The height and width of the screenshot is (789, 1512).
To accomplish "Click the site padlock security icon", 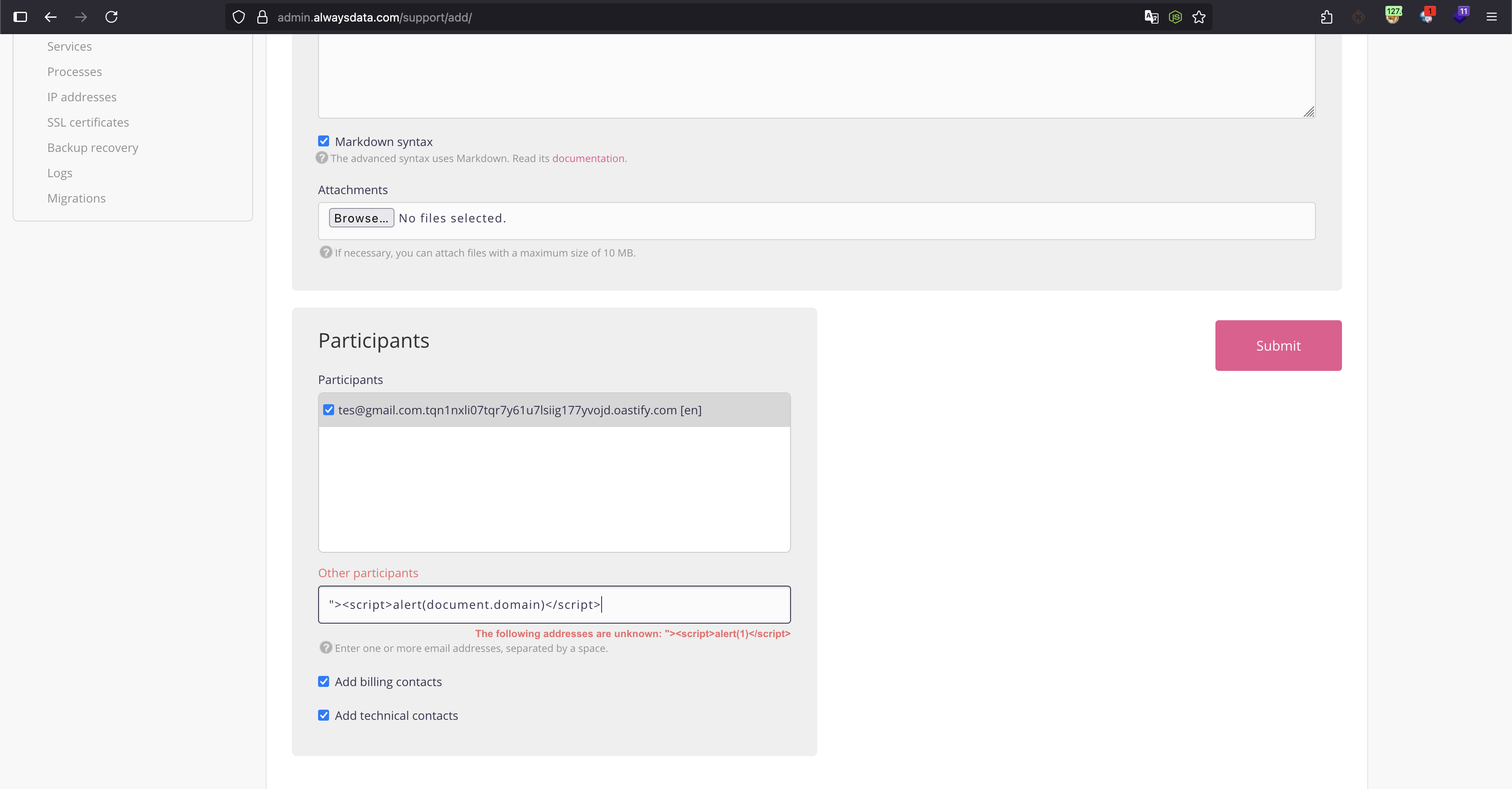I will 262,17.
